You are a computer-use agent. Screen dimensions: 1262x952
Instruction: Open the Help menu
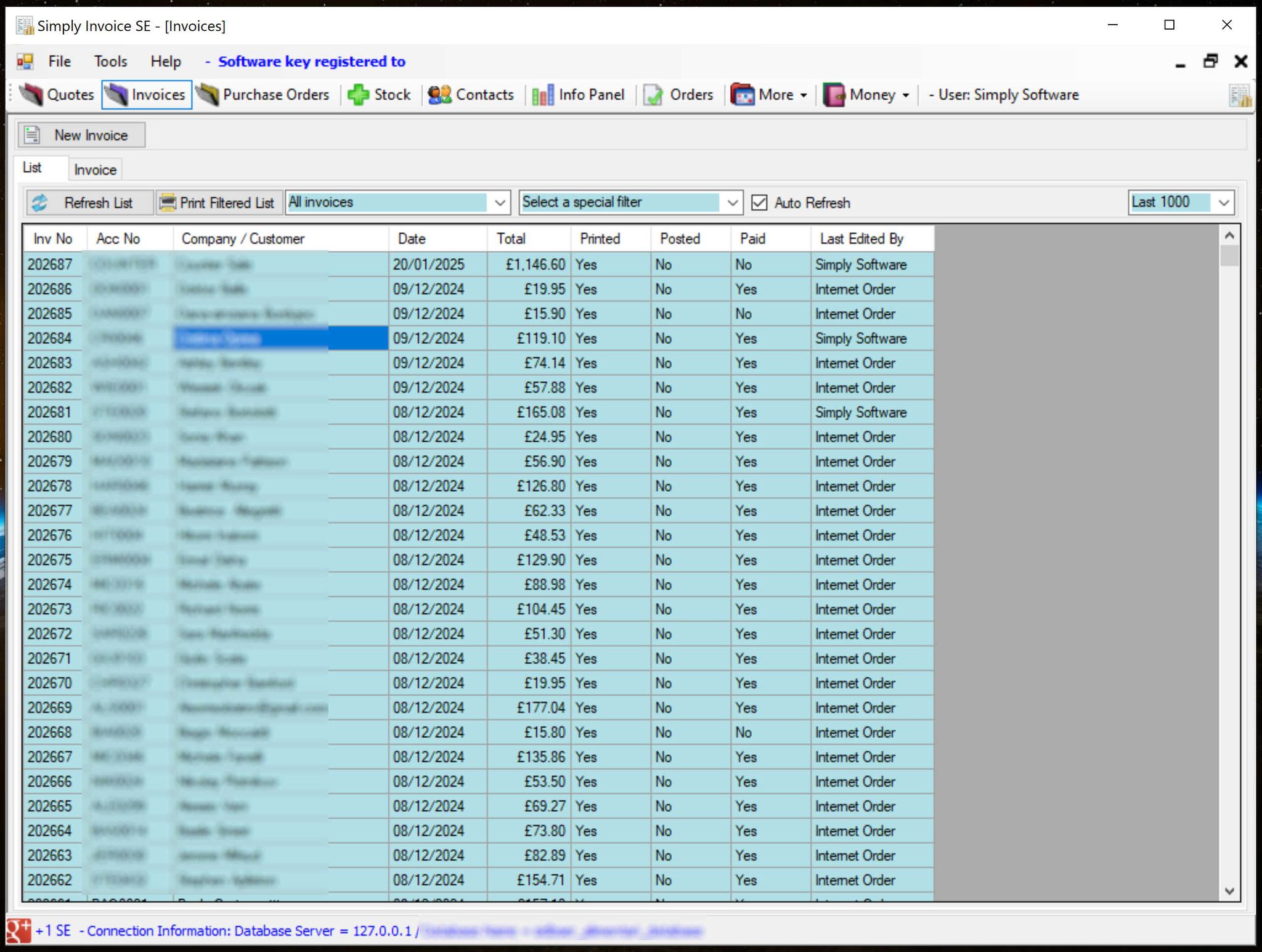click(x=166, y=62)
